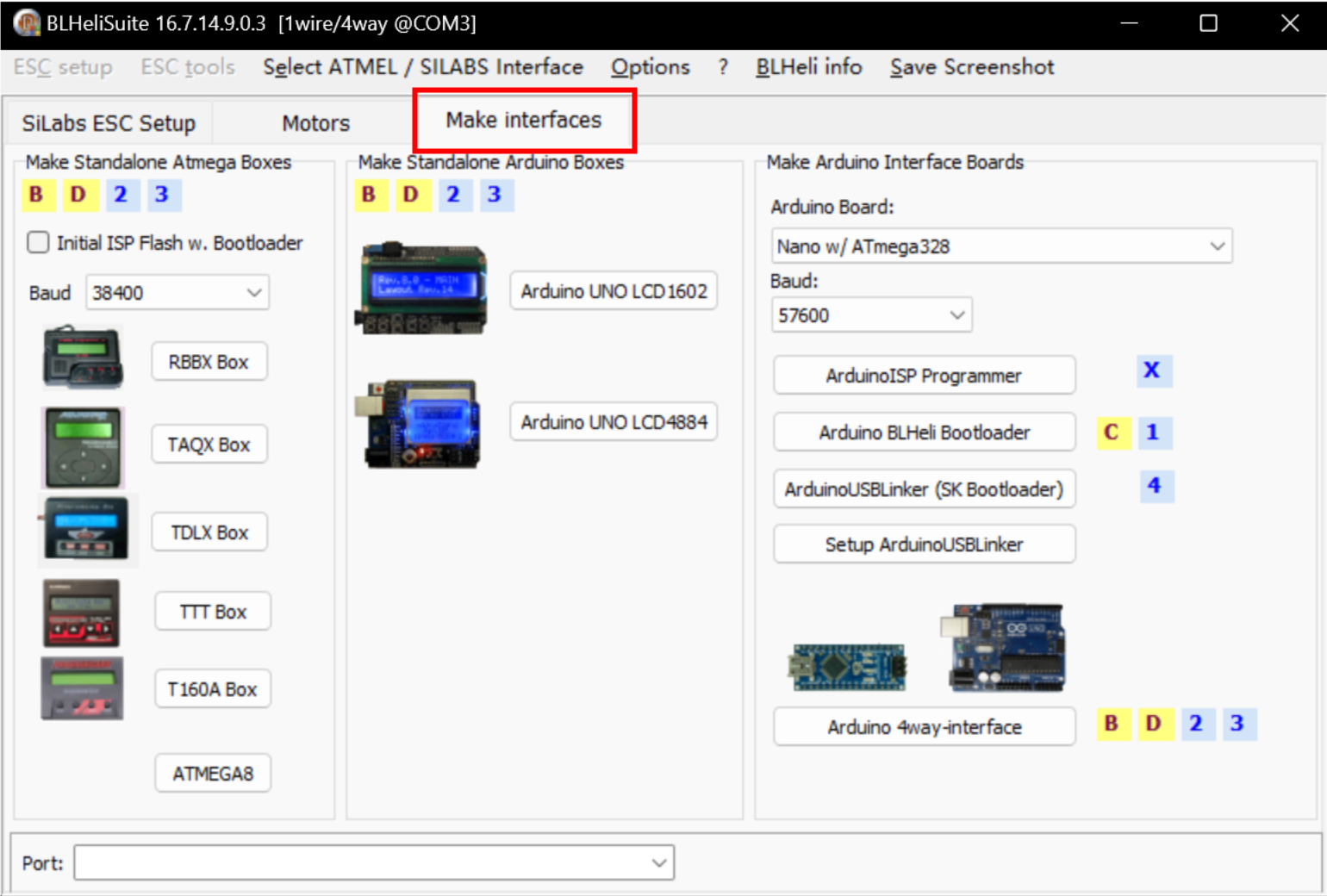The image size is (1327, 896).
Task: Click the TAQX Box device image
Action: 83,448
